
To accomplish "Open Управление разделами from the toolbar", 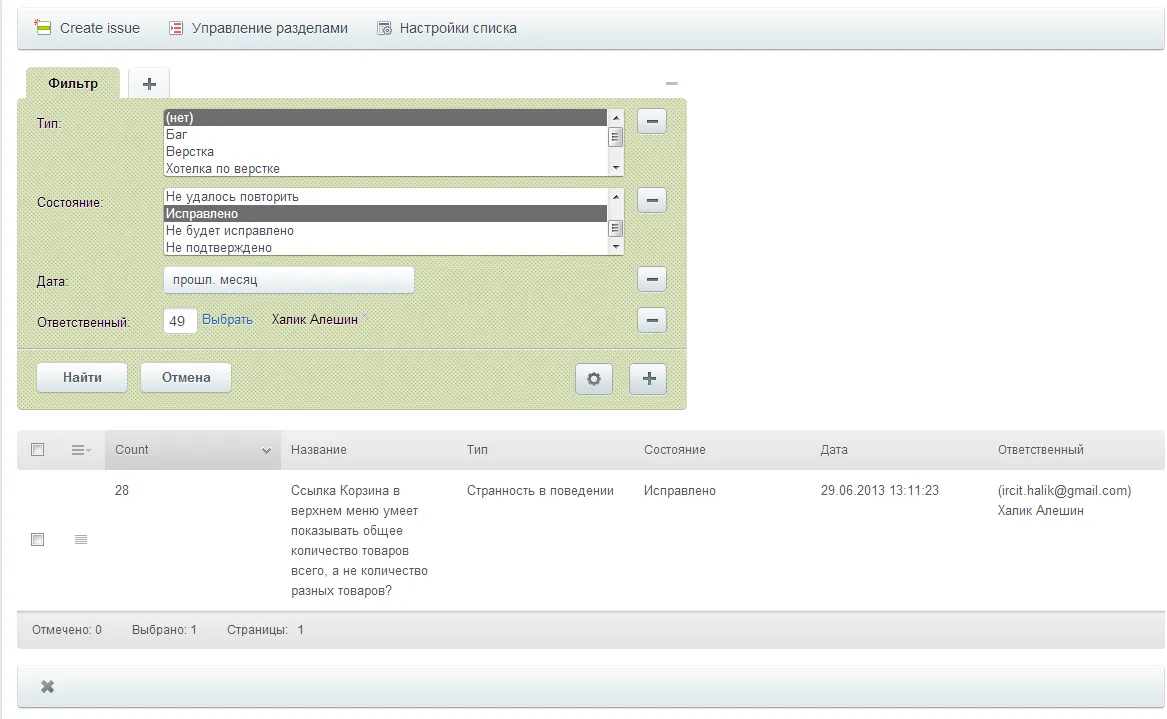I will [x=258, y=28].
